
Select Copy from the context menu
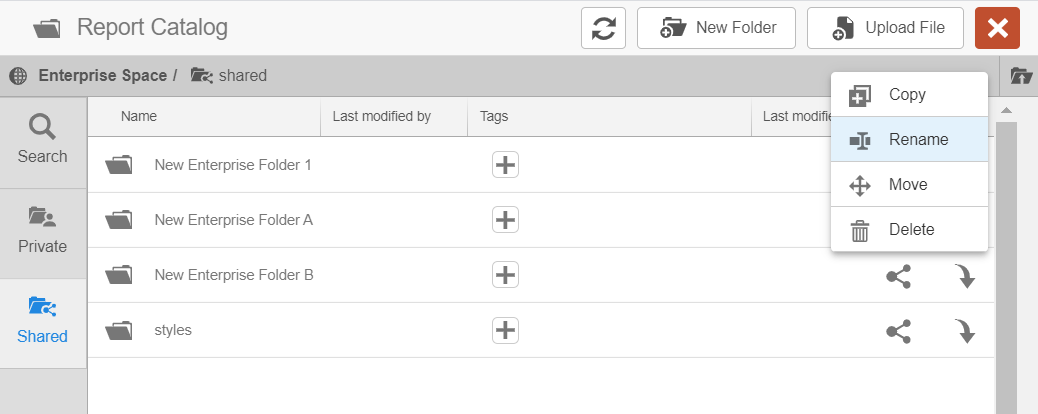pos(907,95)
